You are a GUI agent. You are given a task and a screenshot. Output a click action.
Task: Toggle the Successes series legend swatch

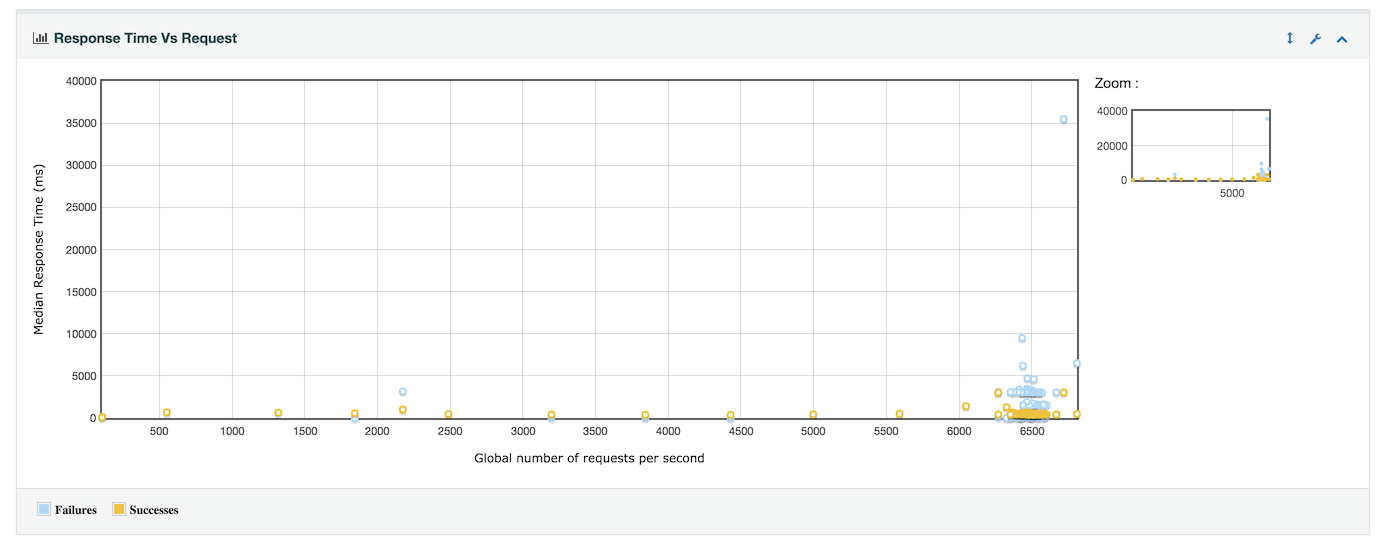[x=119, y=510]
